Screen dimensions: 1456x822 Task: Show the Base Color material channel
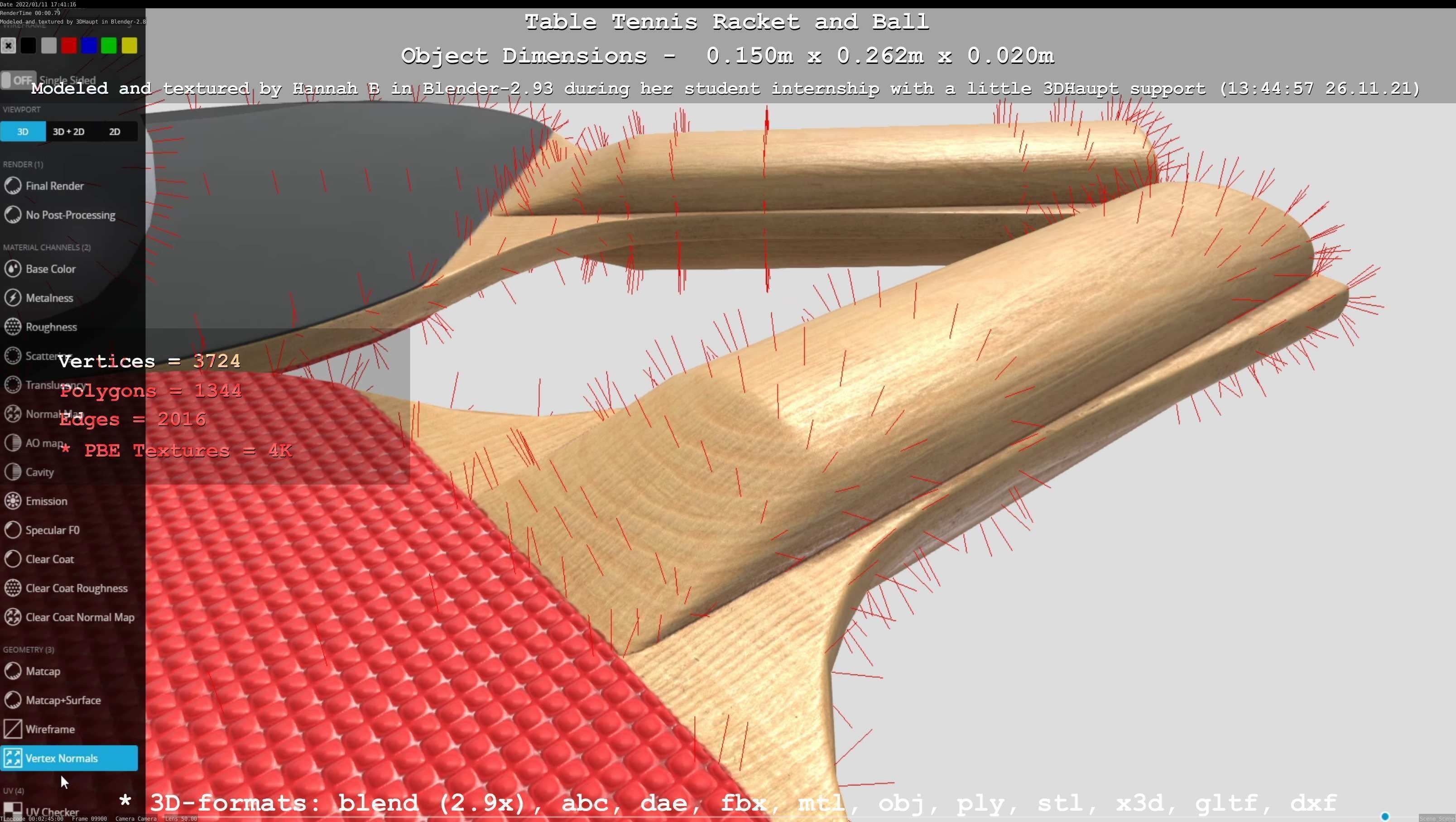[40, 269]
